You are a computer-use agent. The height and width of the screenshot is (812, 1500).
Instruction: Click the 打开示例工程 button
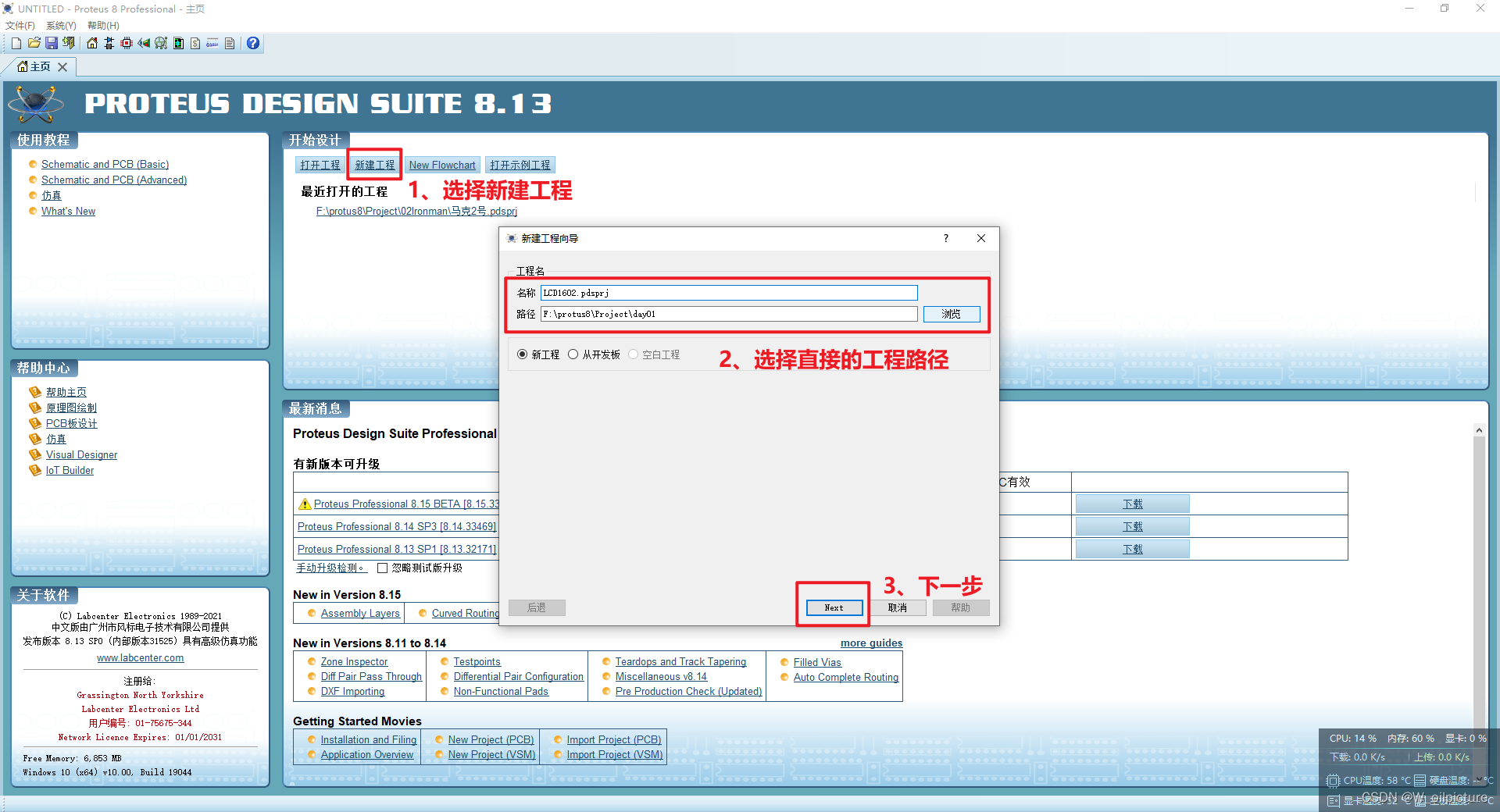pos(520,165)
